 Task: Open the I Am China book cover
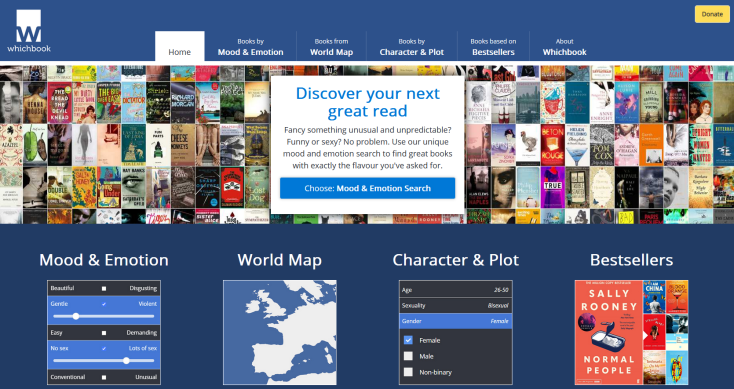[x=654, y=297]
